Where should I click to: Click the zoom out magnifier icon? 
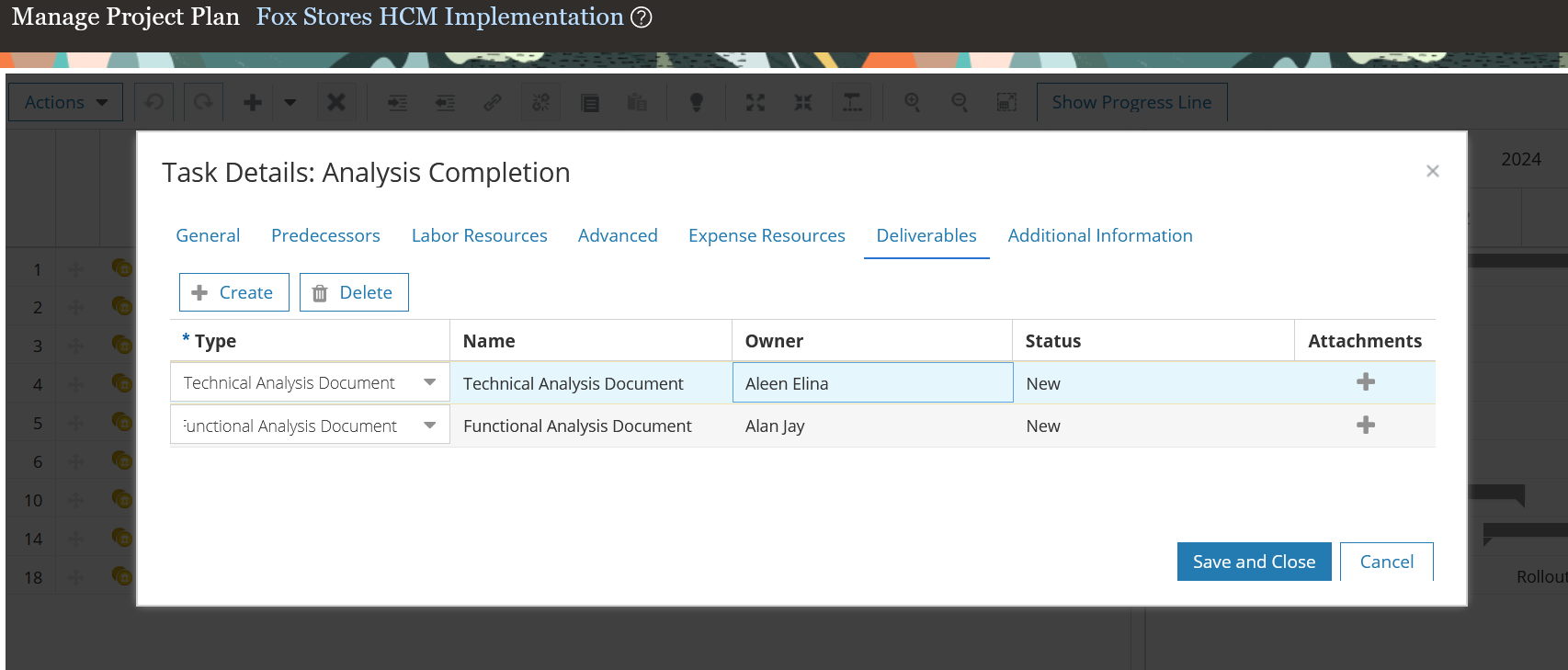coord(959,102)
